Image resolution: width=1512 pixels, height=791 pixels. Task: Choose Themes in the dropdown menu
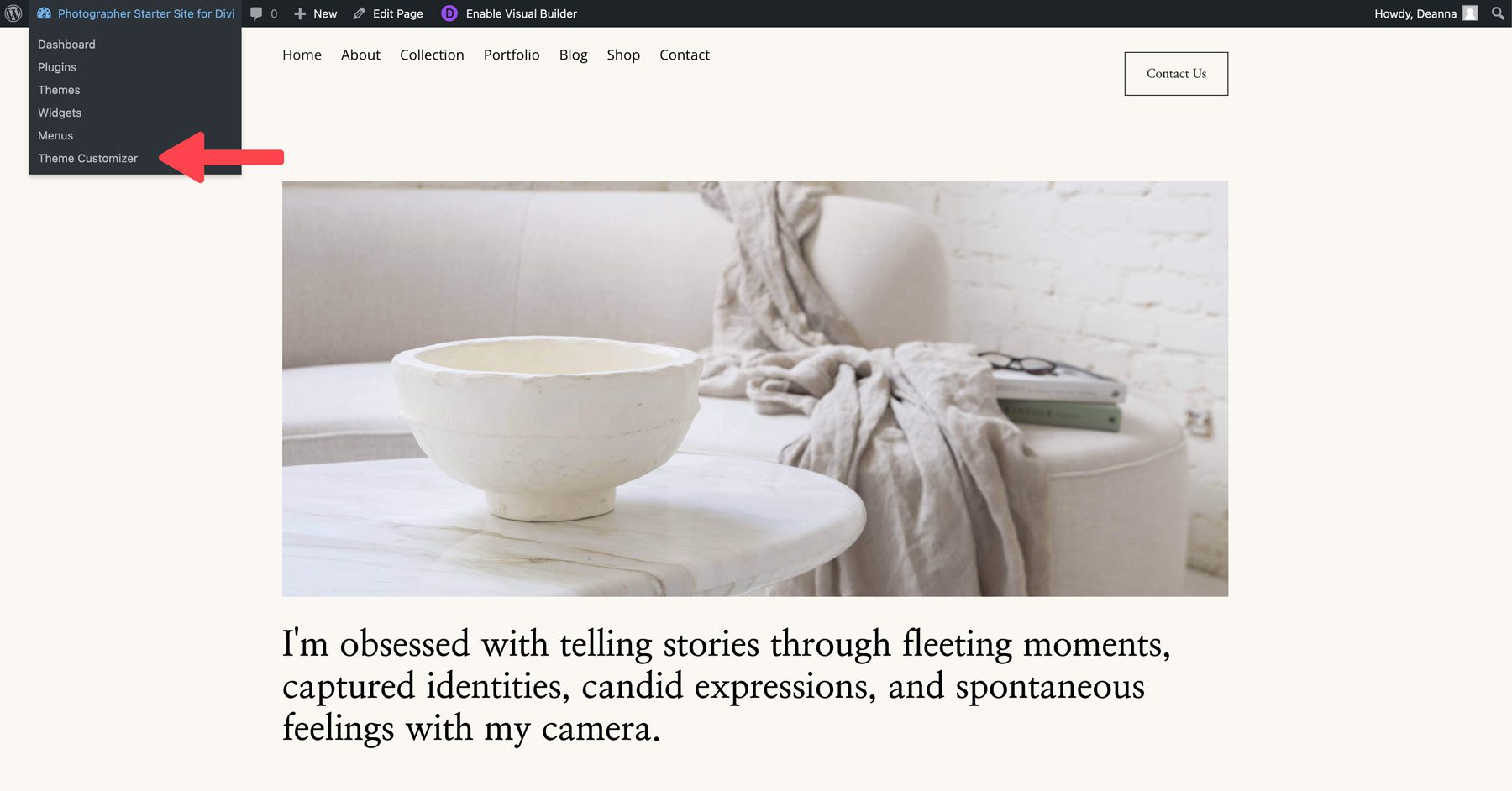pos(59,90)
